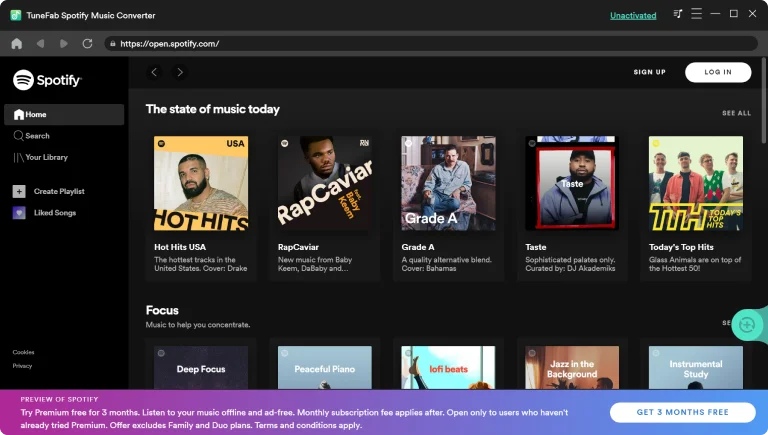Click the Spotify logo in sidebar
The image size is (768, 435).
47,80
